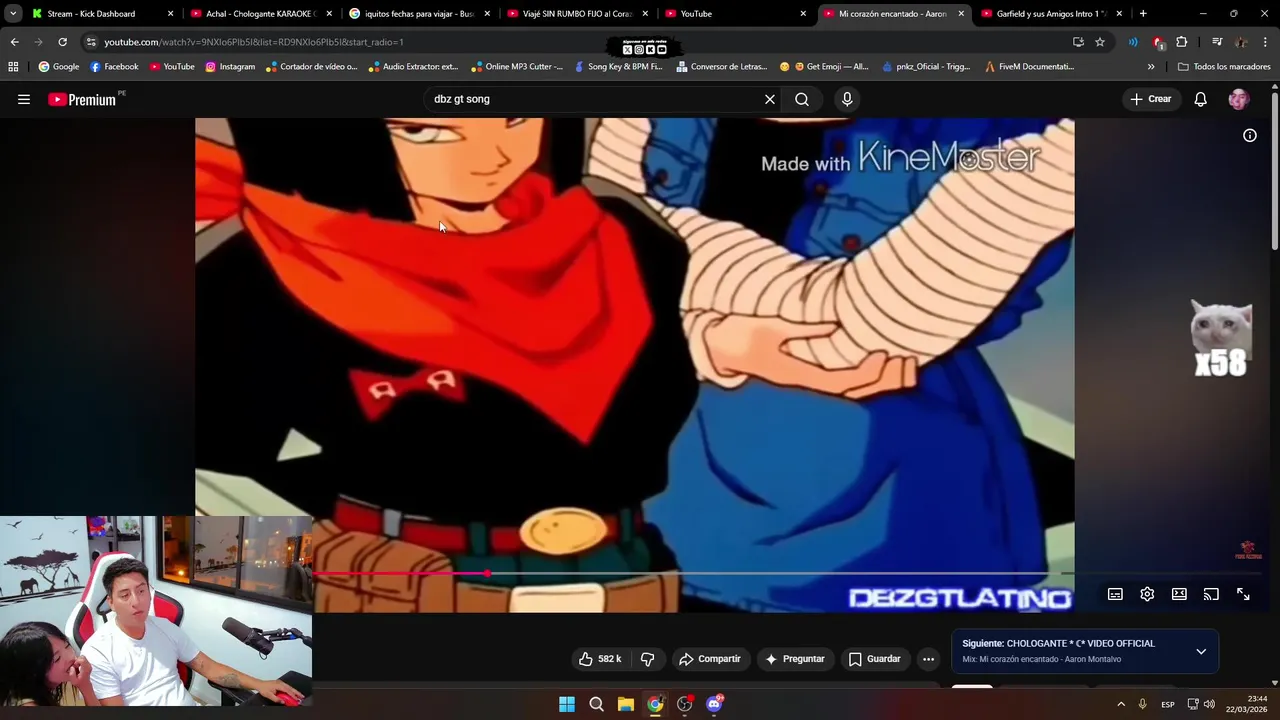Switch to iquitos fechas para viajar tab
The image size is (1280, 720).
tap(420, 14)
